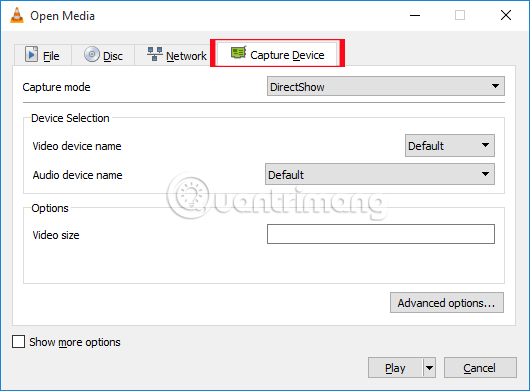Click the Video device name label
Image resolution: width=530 pixels, height=391 pixels.
click(x=77, y=146)
